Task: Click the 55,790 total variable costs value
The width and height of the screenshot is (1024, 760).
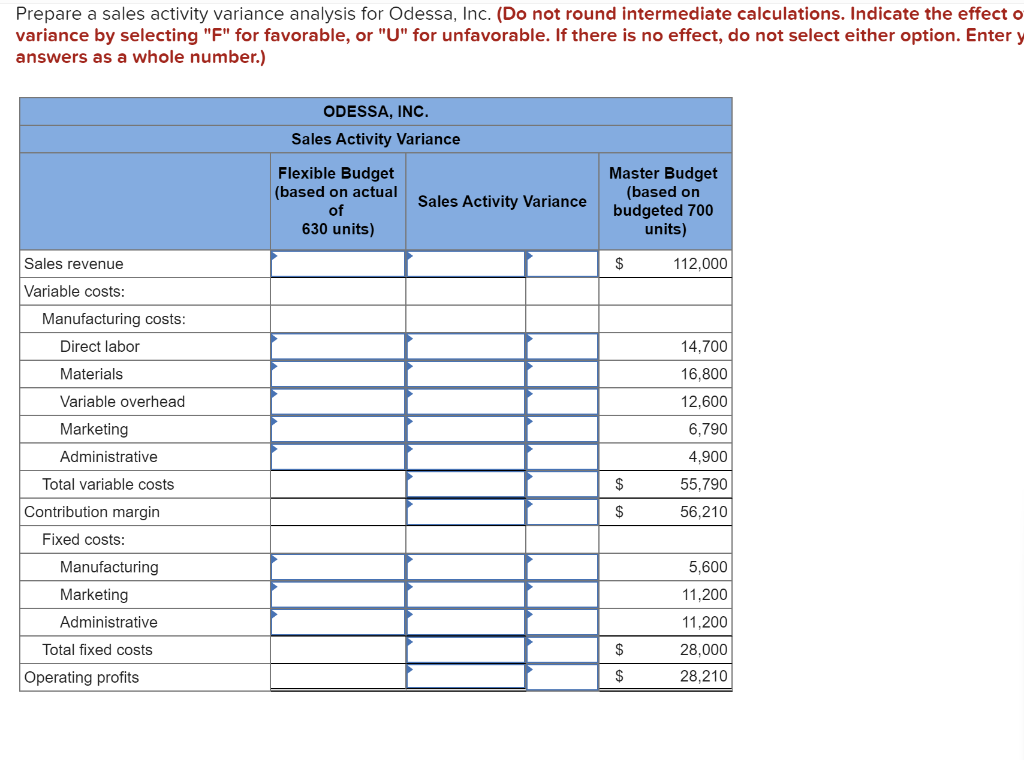Action: click(704, 484)
